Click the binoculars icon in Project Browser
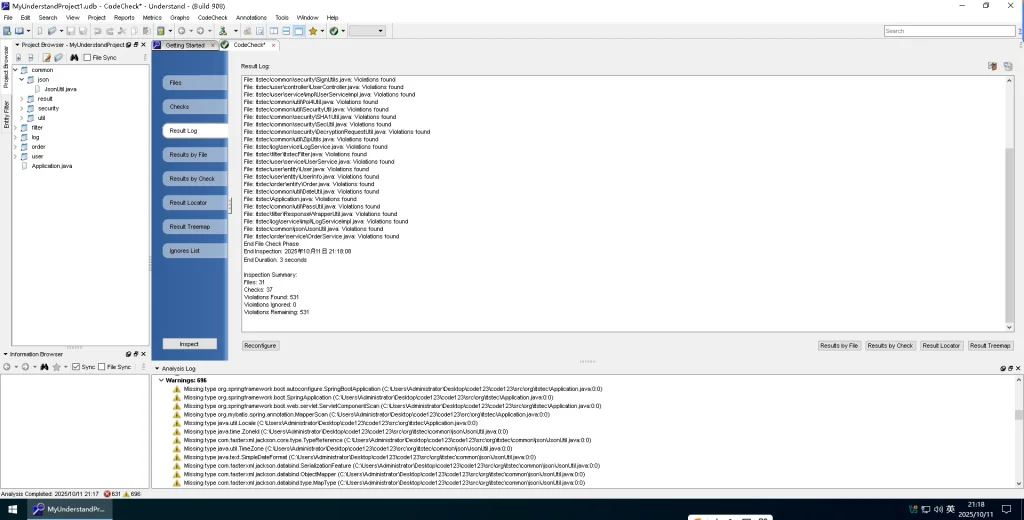This screenshot has height=520, width=1024. pos(73,58)
